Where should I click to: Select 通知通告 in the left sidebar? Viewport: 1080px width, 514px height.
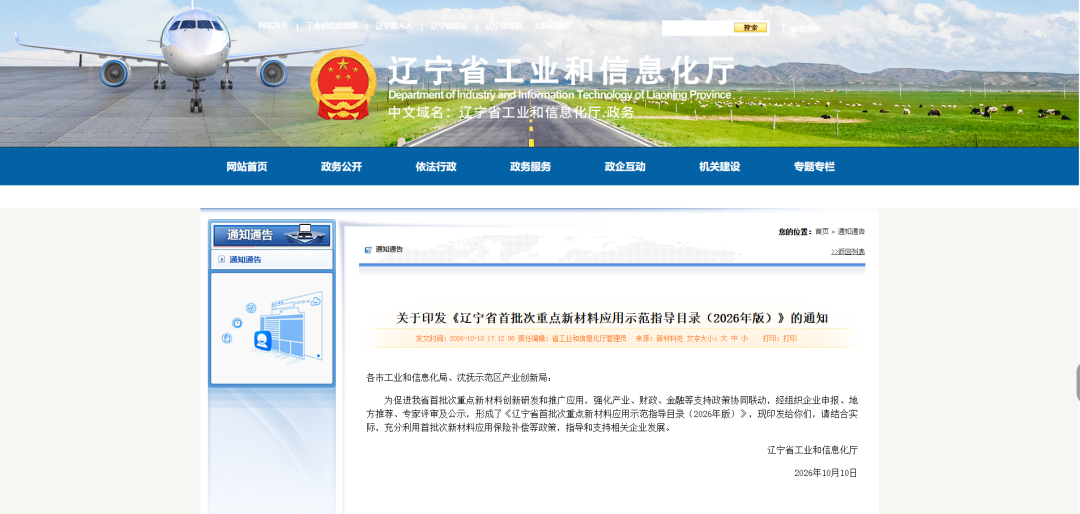tap(245, 260)
